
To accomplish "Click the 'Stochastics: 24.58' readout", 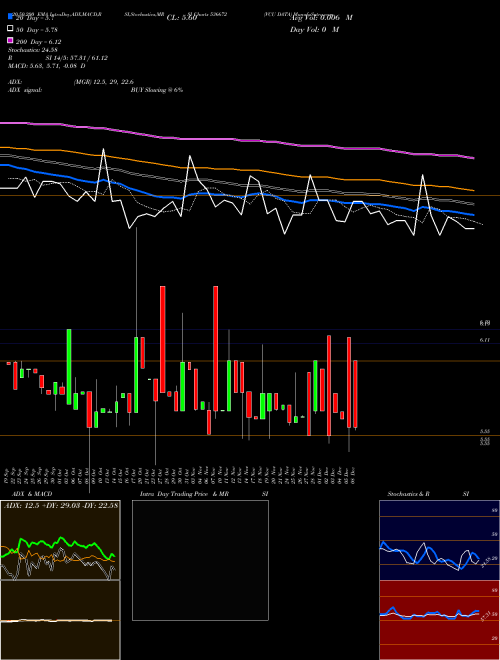I will click(x=32, y=50).
